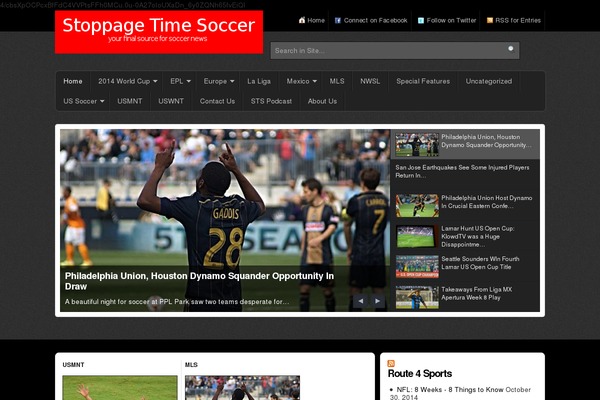Open the Contact Us menu item
The image size is (600, 400).
[217, 101]
